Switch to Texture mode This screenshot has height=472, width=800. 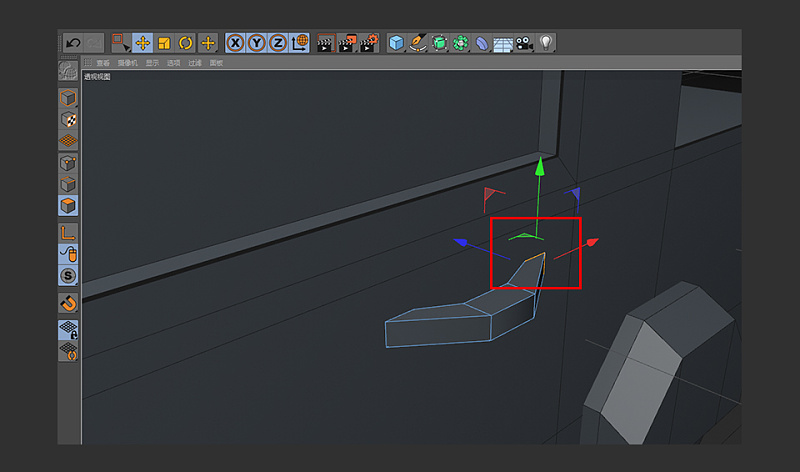(x=68, y=119)
